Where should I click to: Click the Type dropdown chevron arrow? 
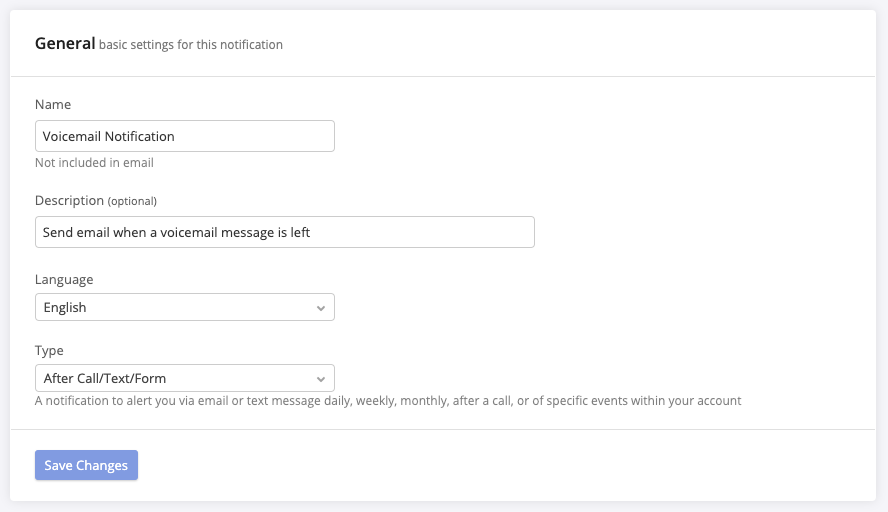(x=320, y=379)
